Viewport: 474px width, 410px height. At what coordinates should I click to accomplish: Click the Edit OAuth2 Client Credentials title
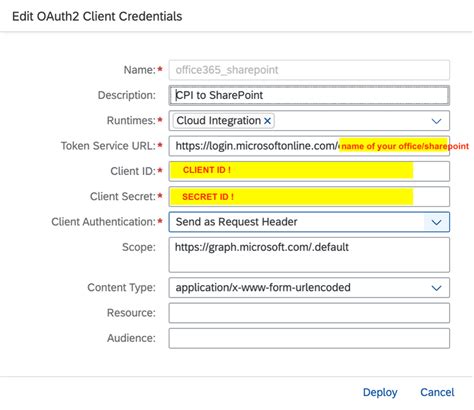[x=97, y=16]
